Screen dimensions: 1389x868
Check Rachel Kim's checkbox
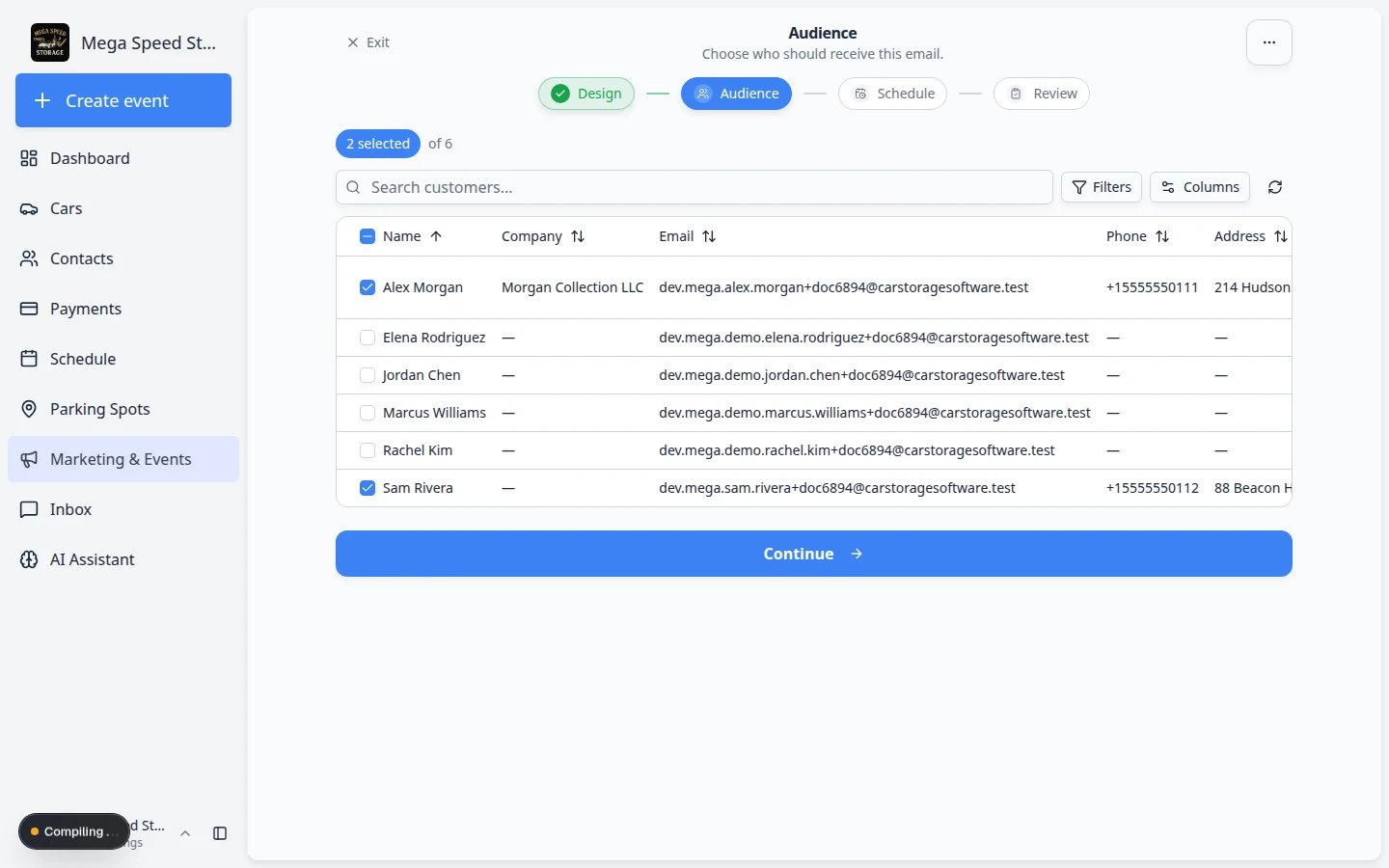[x=367, y=450]
